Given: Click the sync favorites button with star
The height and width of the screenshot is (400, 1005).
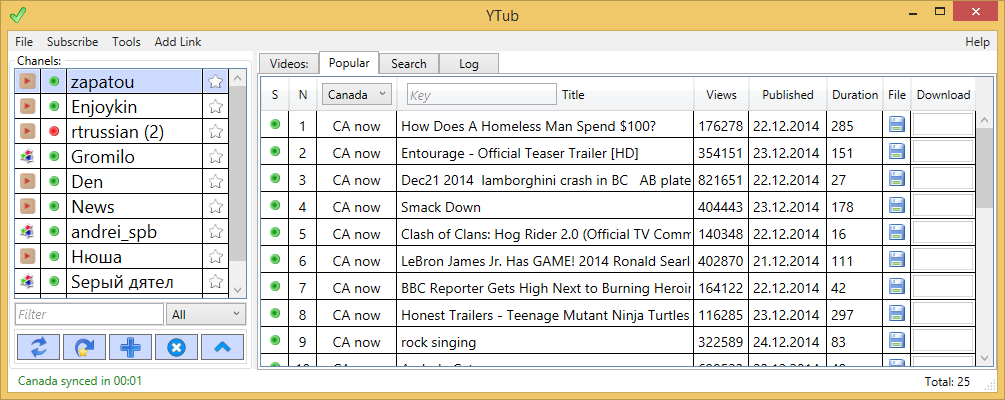Looking at the screenshot, I should pos(85,347).
